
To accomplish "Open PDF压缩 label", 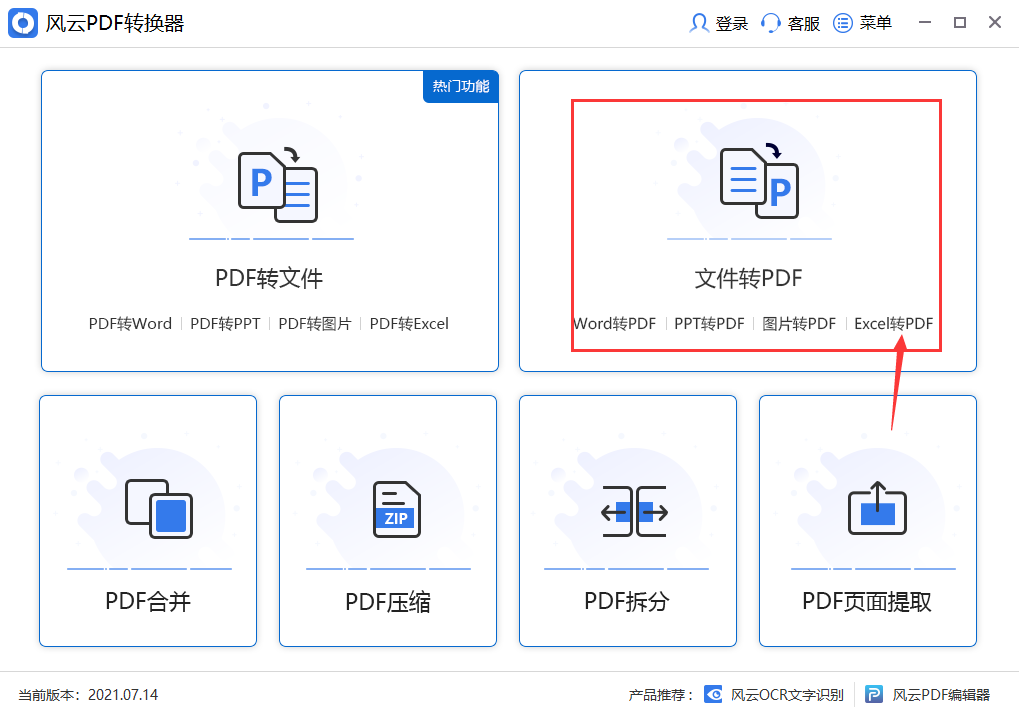I will click(388, 602).
